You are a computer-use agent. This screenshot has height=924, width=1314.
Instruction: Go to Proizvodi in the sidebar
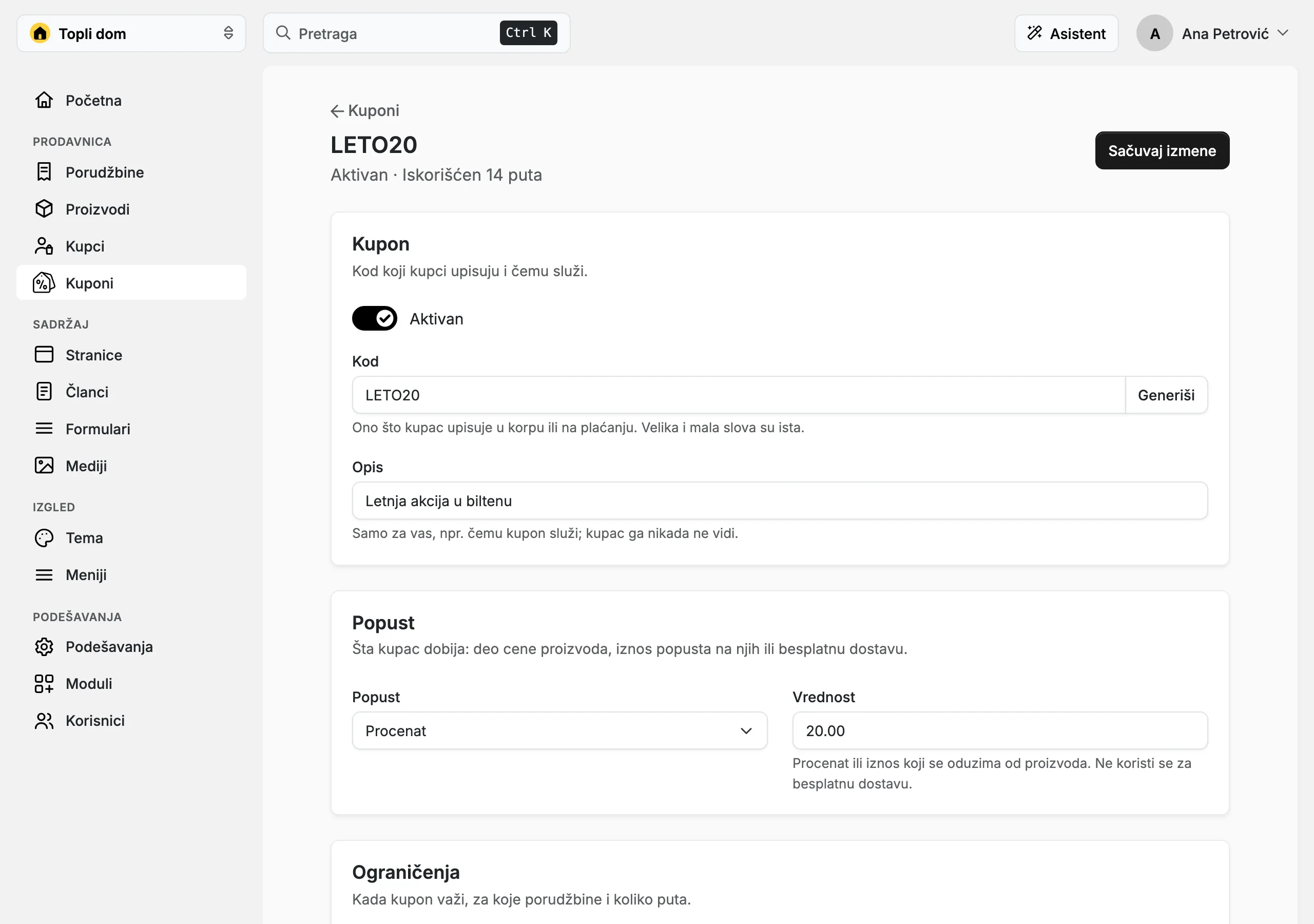click(131, 209)
